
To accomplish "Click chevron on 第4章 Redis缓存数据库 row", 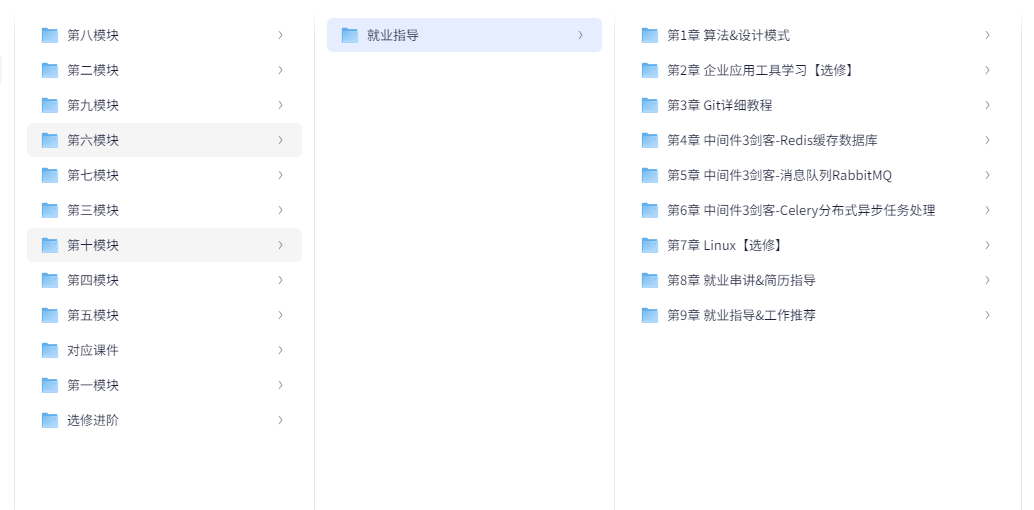I will (x=987, y=140).
